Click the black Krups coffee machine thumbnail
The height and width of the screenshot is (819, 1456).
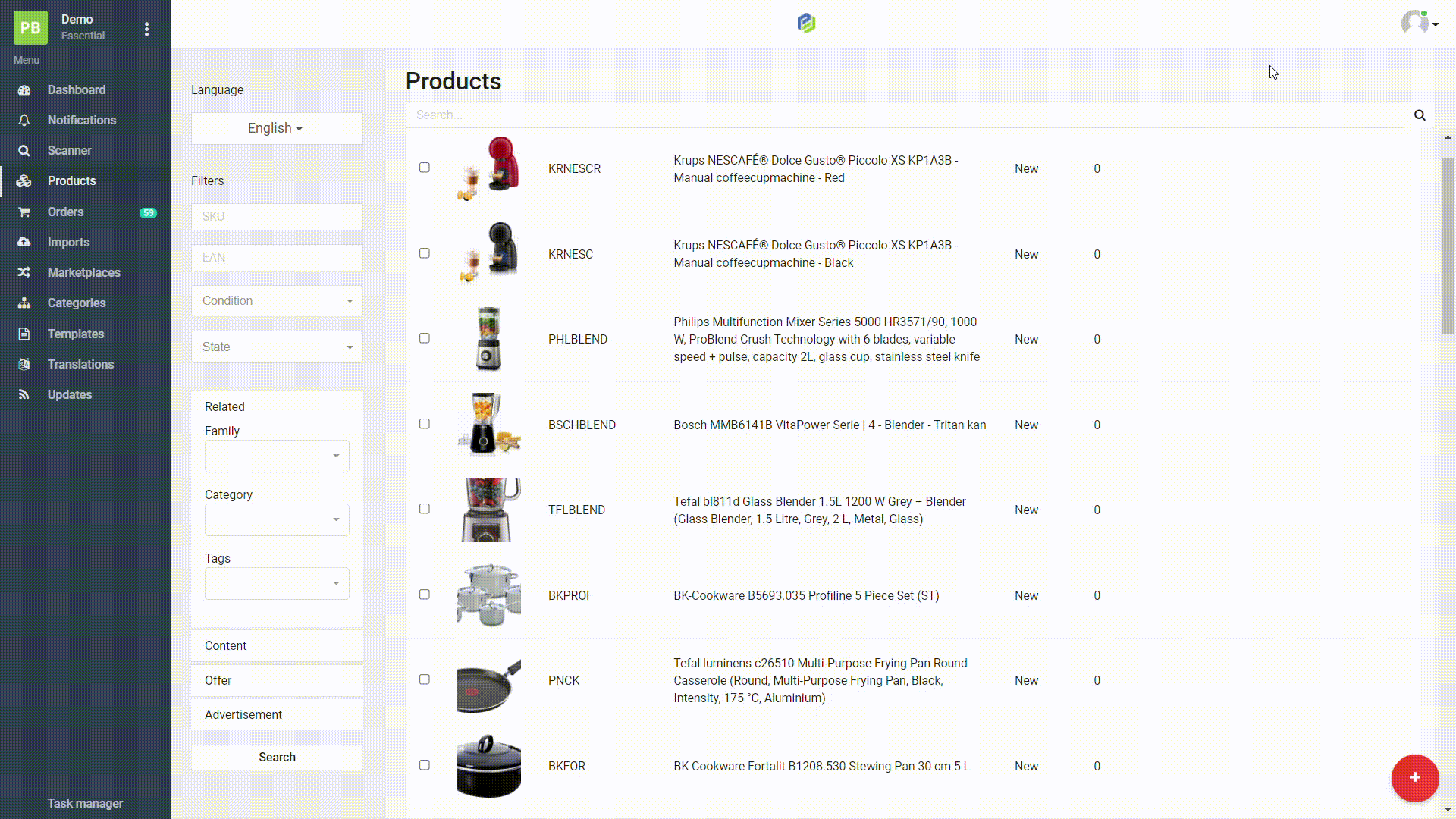coord(489,253)
